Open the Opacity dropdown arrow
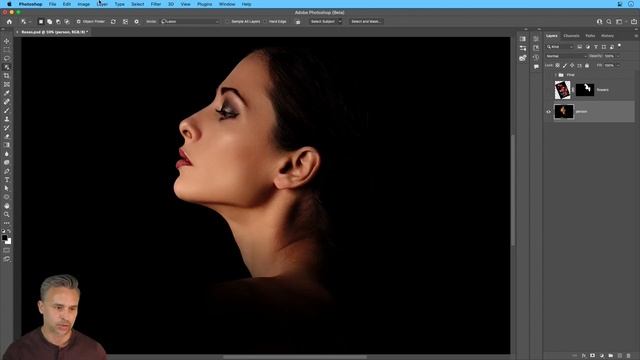 (x=618, y=56)
